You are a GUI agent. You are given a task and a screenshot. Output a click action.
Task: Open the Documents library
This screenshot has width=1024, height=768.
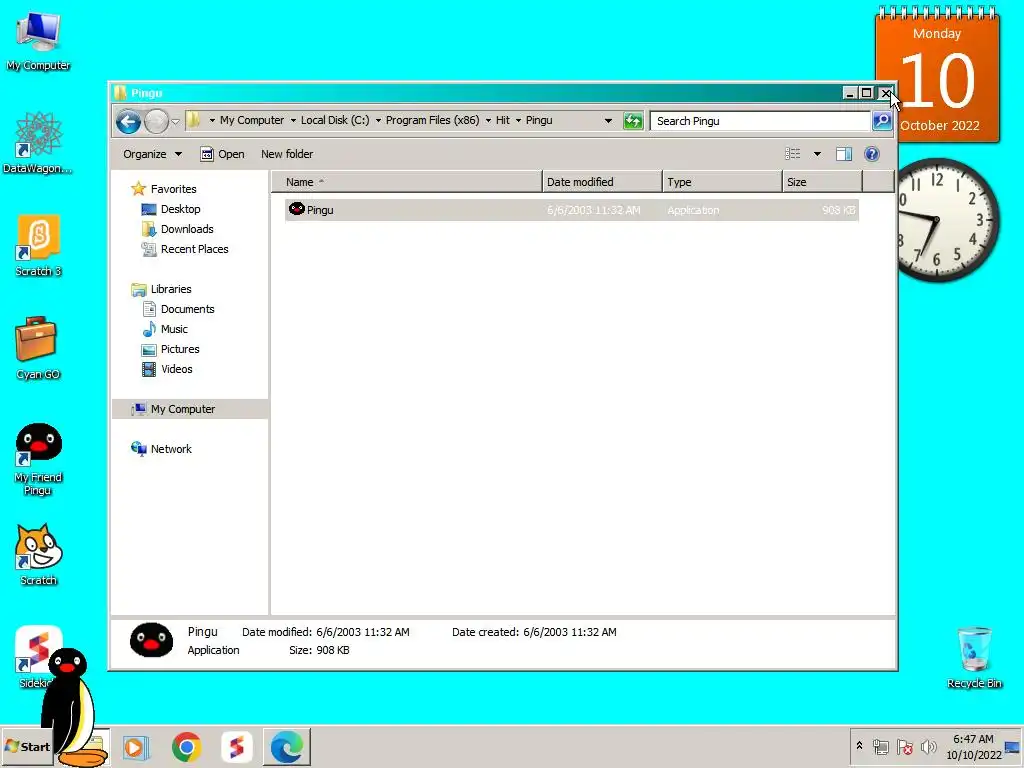(x=178, y=309)
